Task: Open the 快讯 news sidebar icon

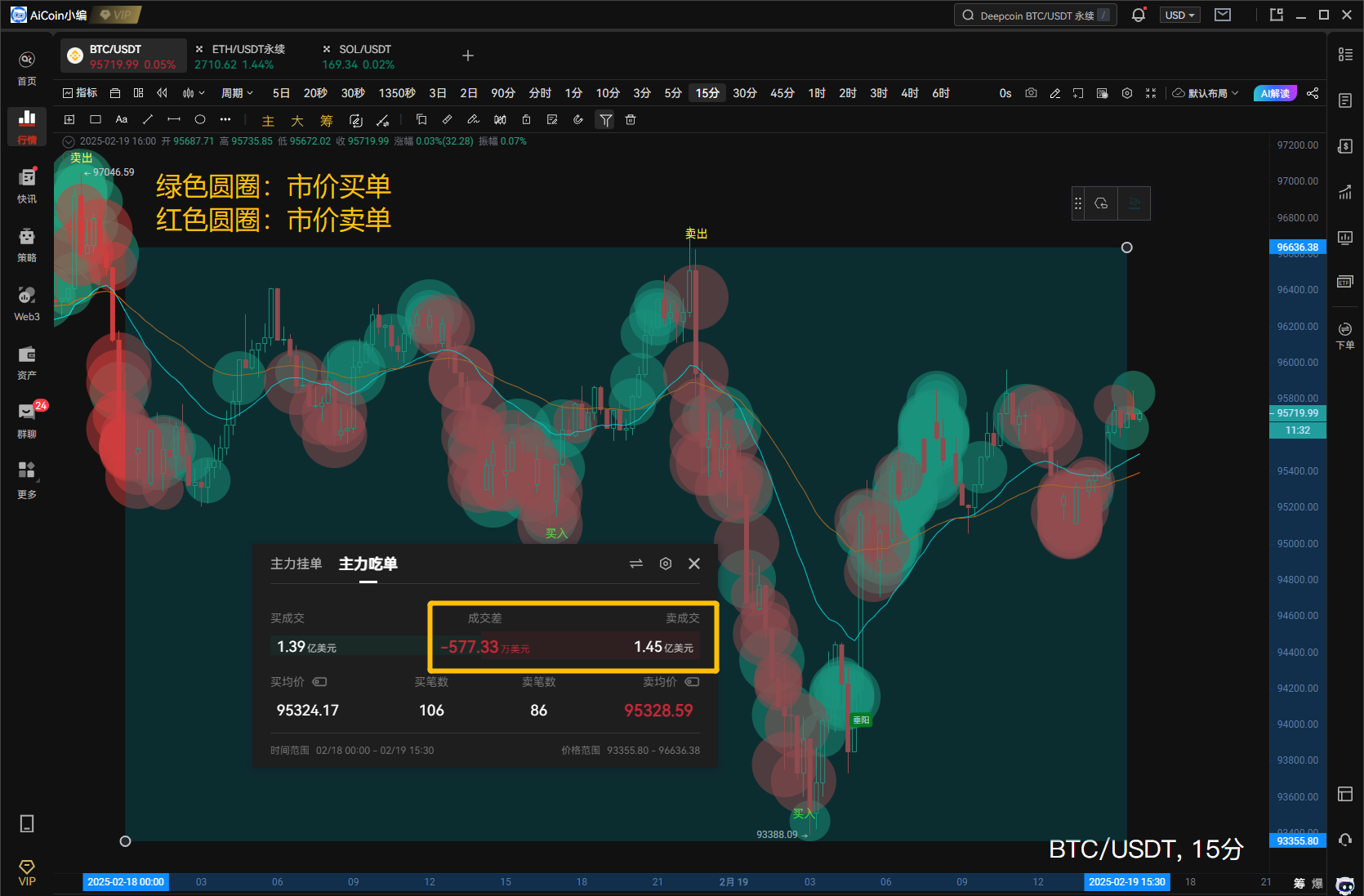Action: 27,186
